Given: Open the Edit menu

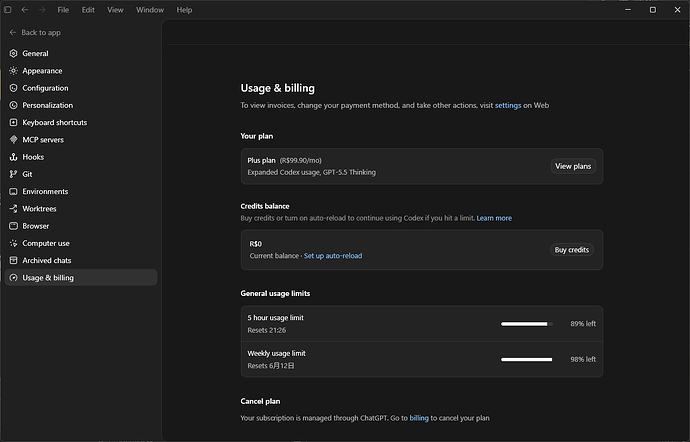Looking at the screenshot, I should click(x=88, y=10).
